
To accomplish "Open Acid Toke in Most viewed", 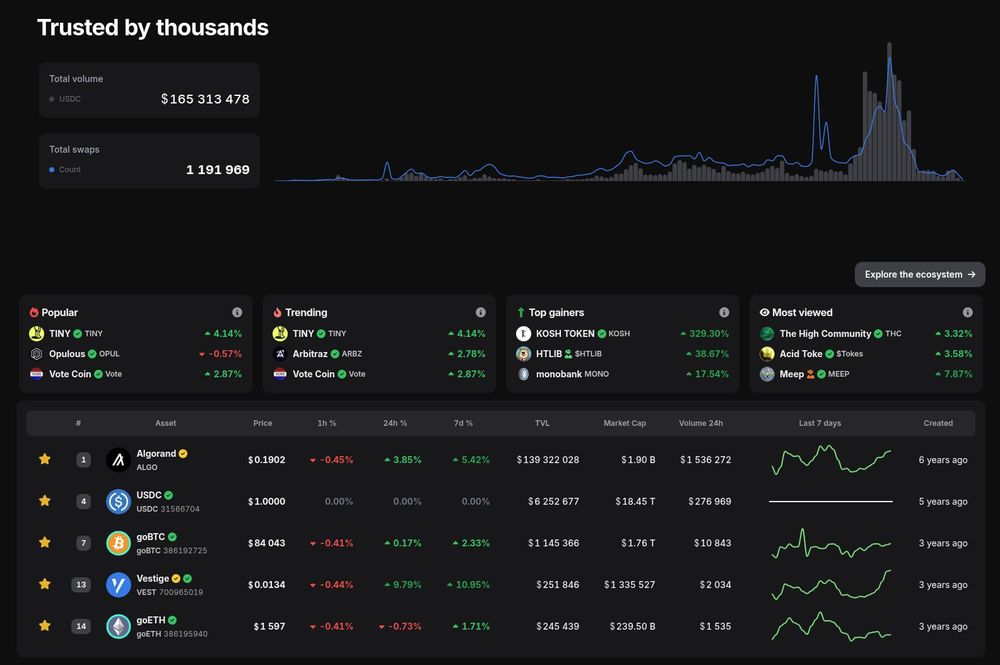I will 866,354.
